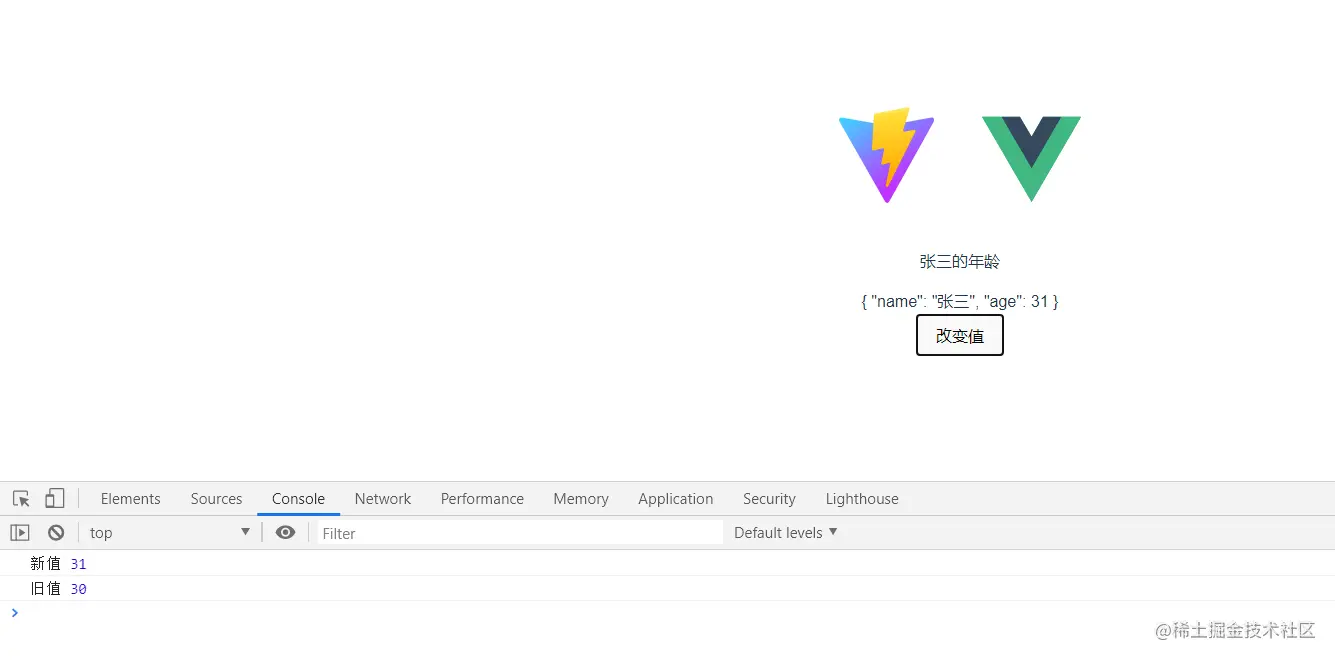This screenshot has height=660, width=1335.
Task: Open the Memory tab
Action: [581, 498]
